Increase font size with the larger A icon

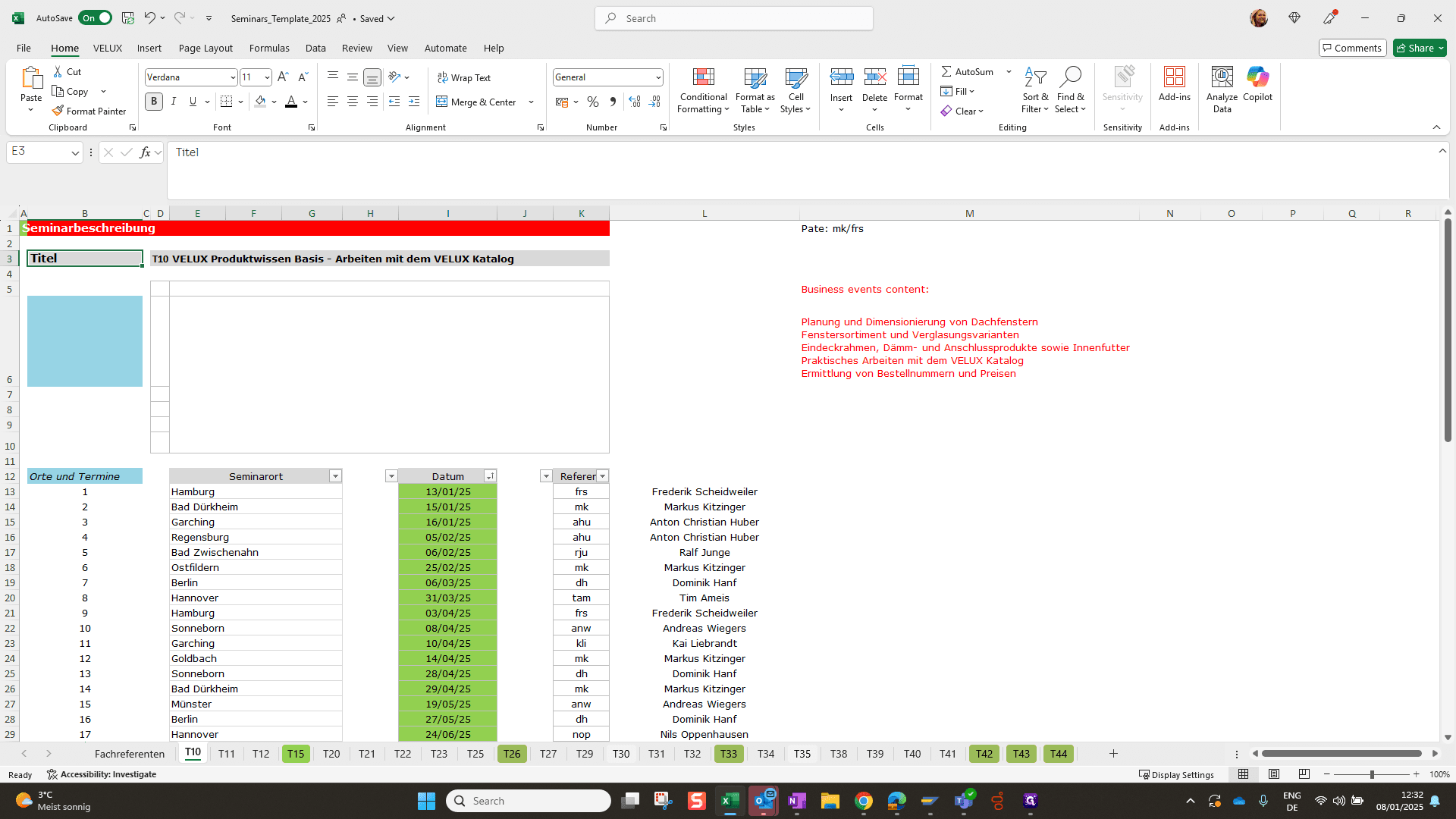[x=283, y=77]
